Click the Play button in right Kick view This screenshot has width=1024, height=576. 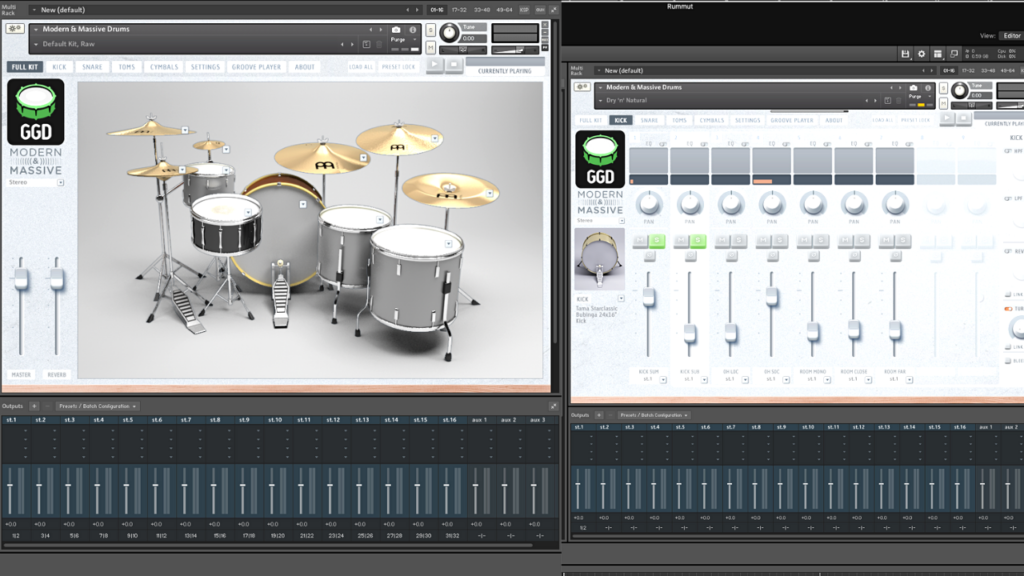947,118
